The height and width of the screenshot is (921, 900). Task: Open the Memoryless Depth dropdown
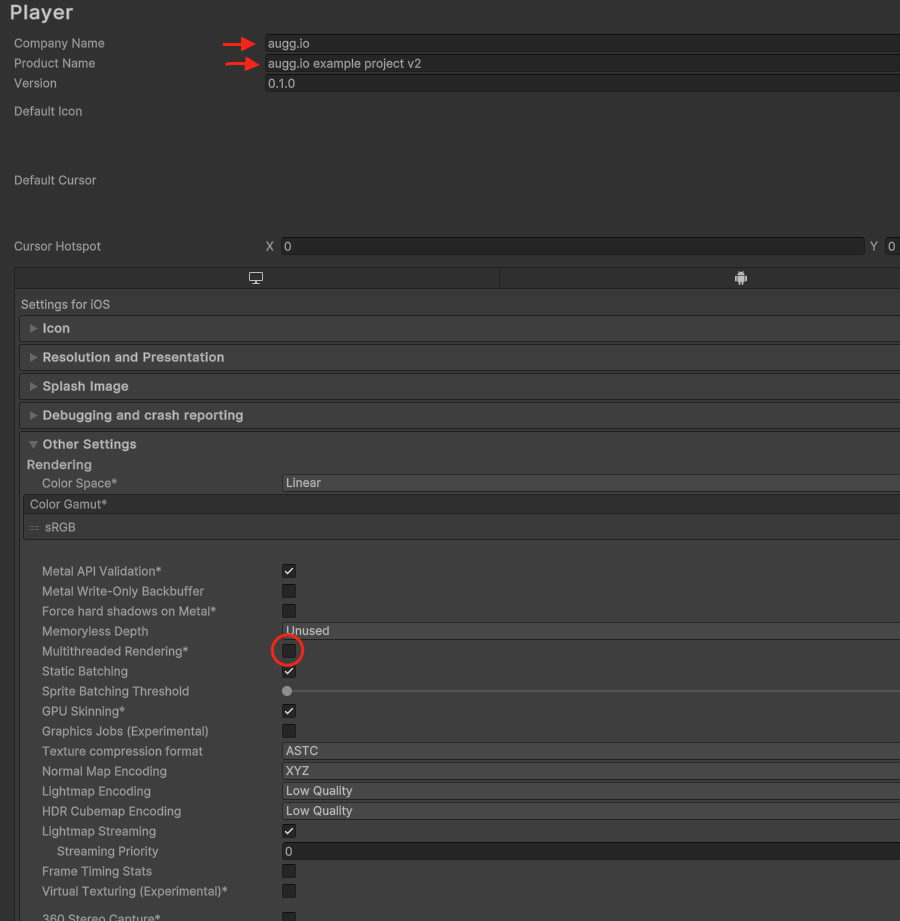point(590,631)
